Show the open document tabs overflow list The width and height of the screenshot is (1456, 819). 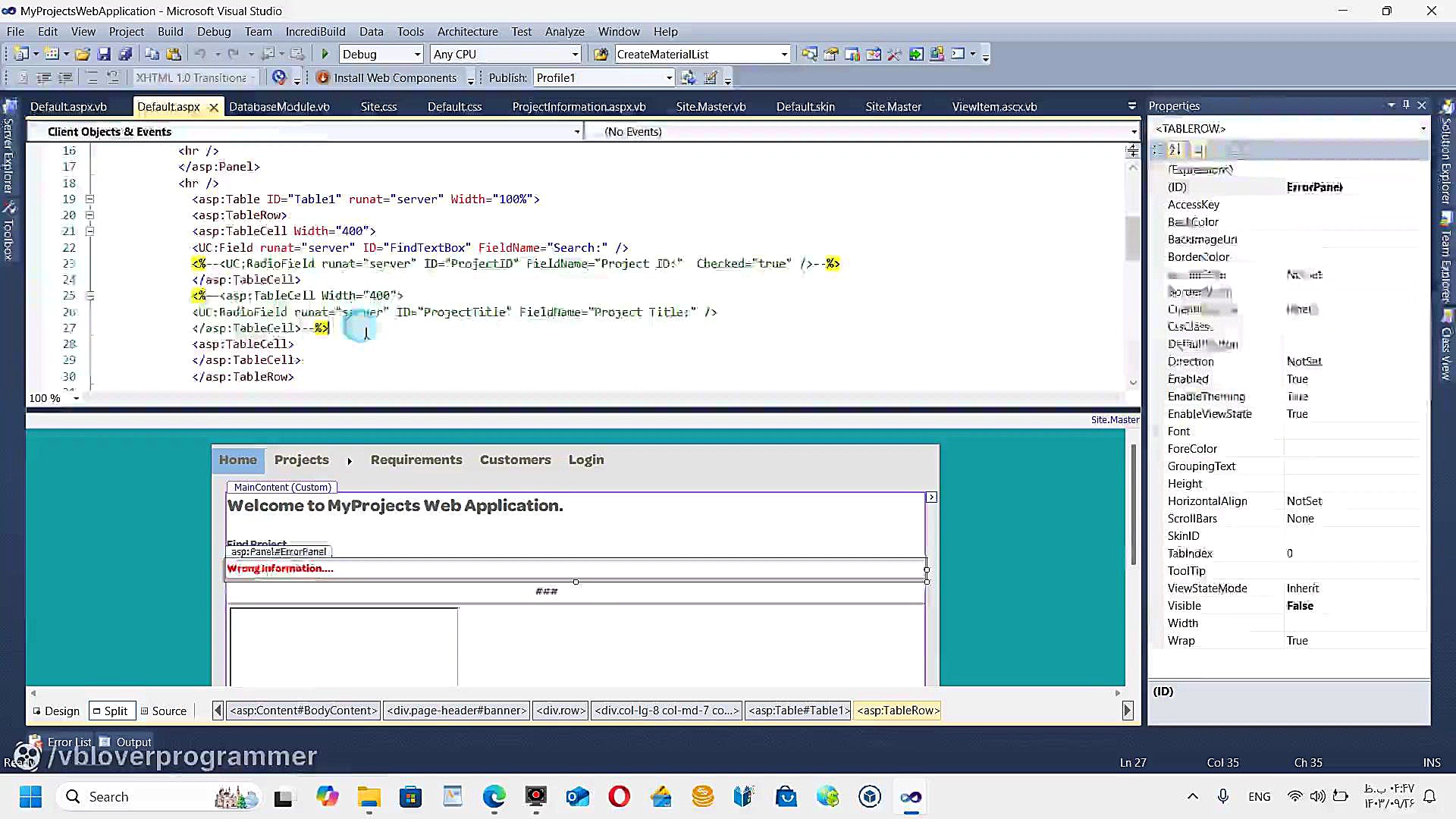(1131, 105)
